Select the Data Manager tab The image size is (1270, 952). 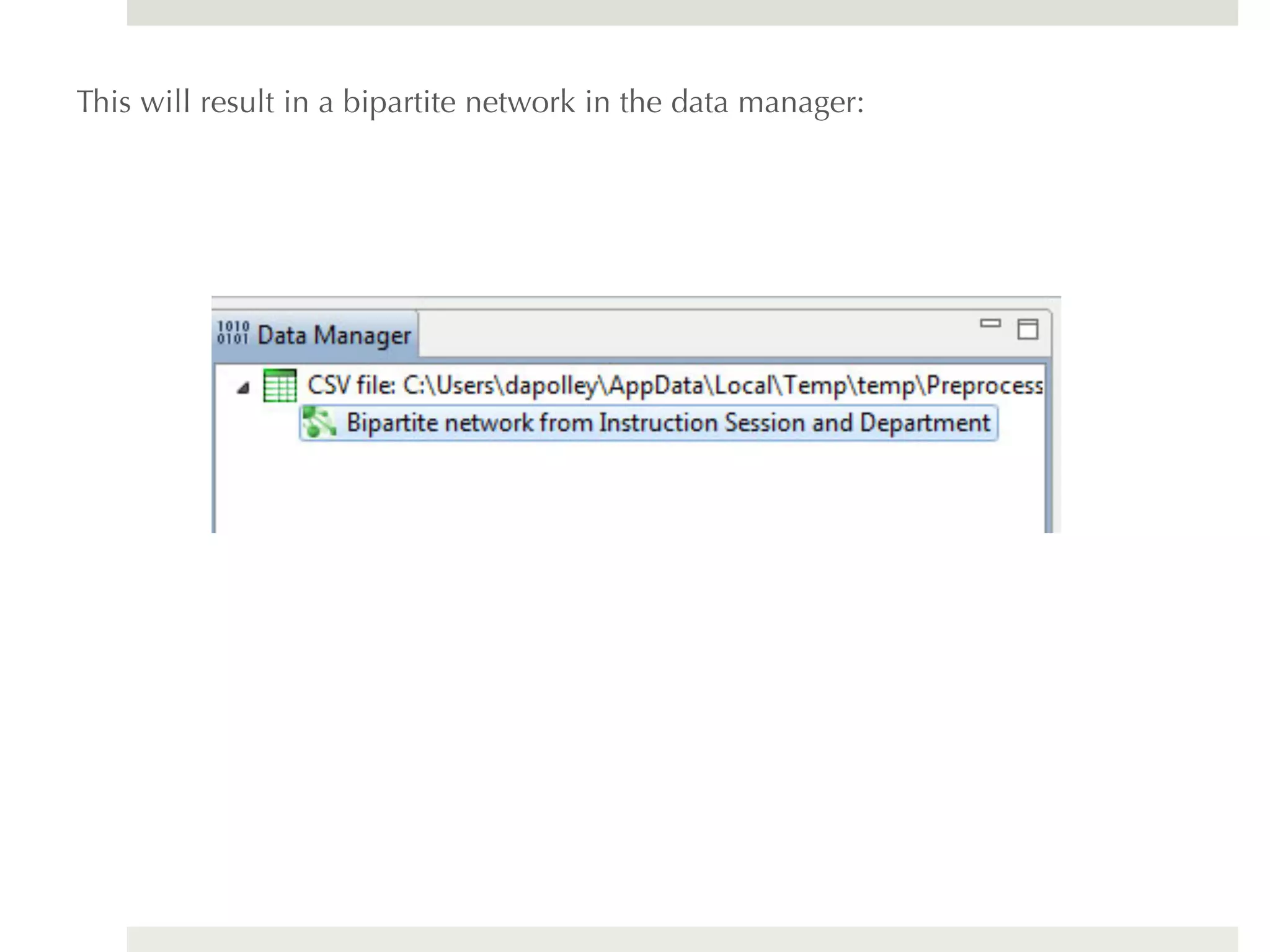[315, 335]
